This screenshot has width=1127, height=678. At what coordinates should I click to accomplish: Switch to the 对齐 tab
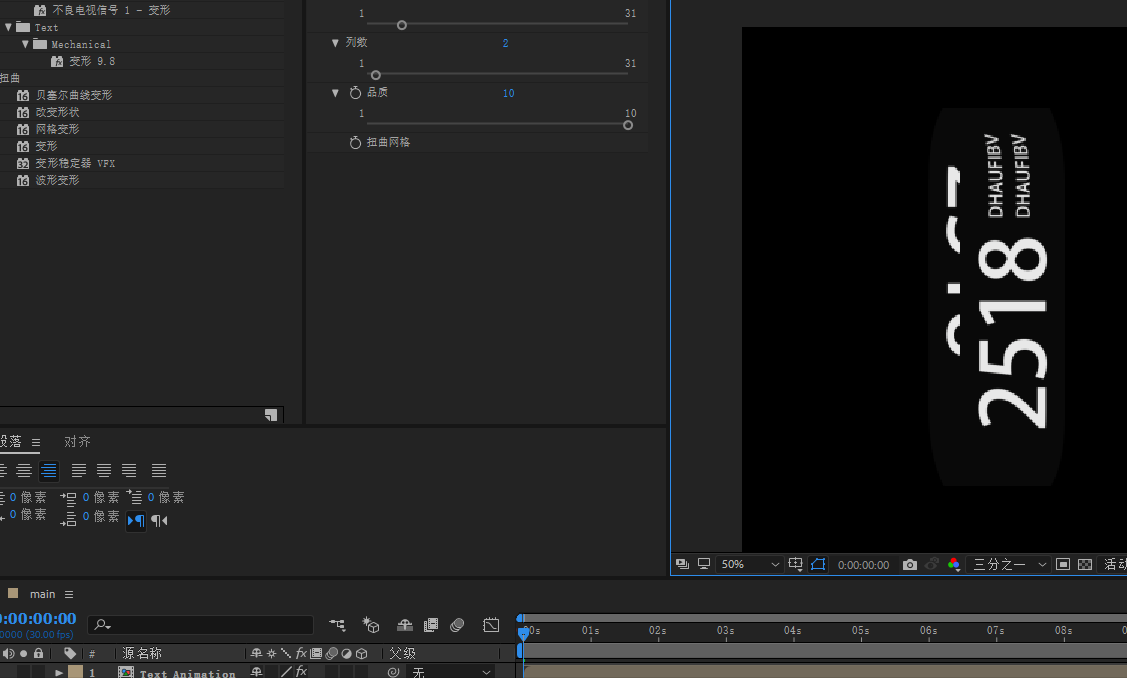click(x=77, y=441)
